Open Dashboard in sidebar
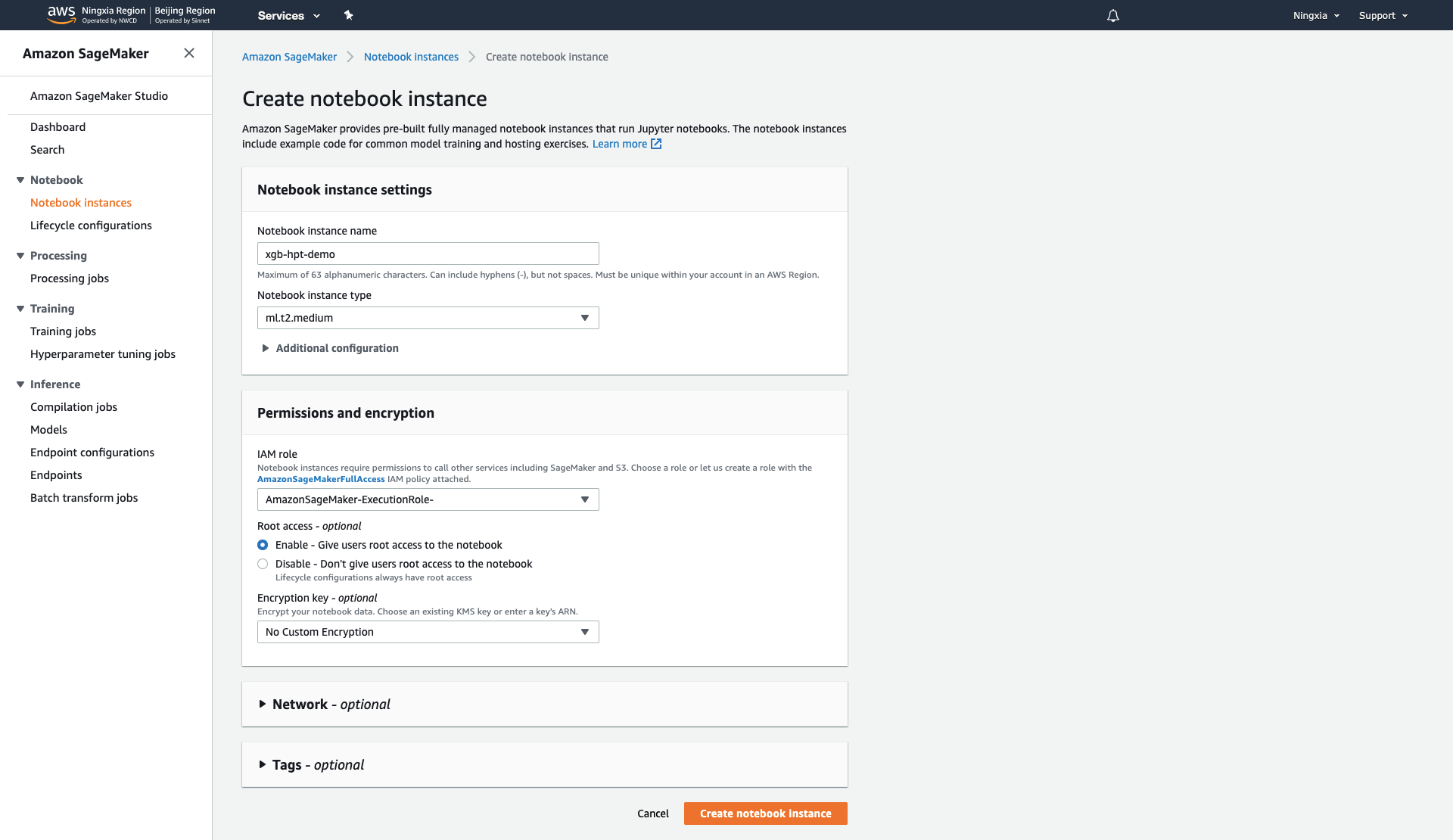 [58, 127]
